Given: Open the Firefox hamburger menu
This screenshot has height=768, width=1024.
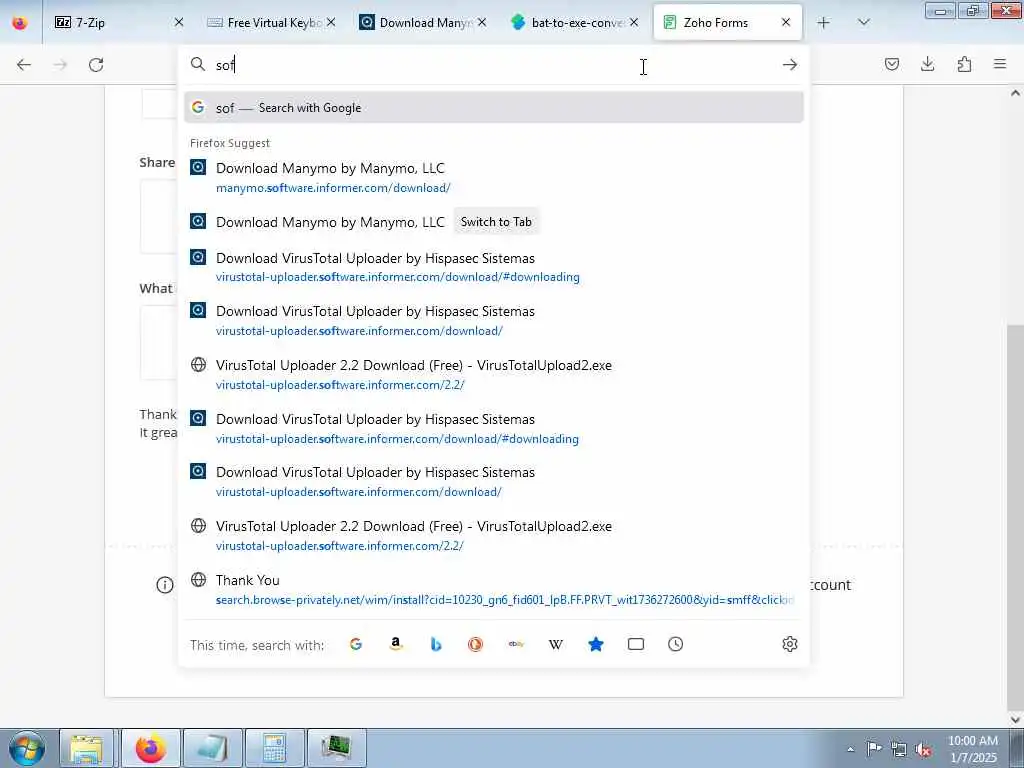Looking at the screenshot, I should 1000,64.
